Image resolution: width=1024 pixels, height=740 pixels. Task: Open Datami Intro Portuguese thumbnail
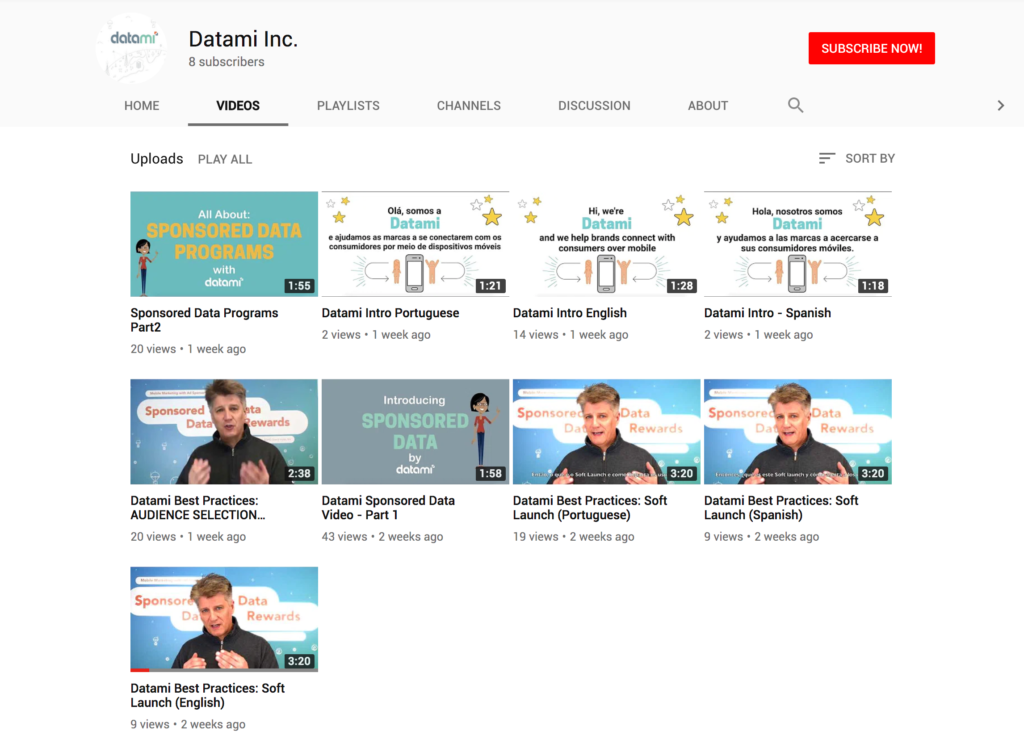pos(415,244)
